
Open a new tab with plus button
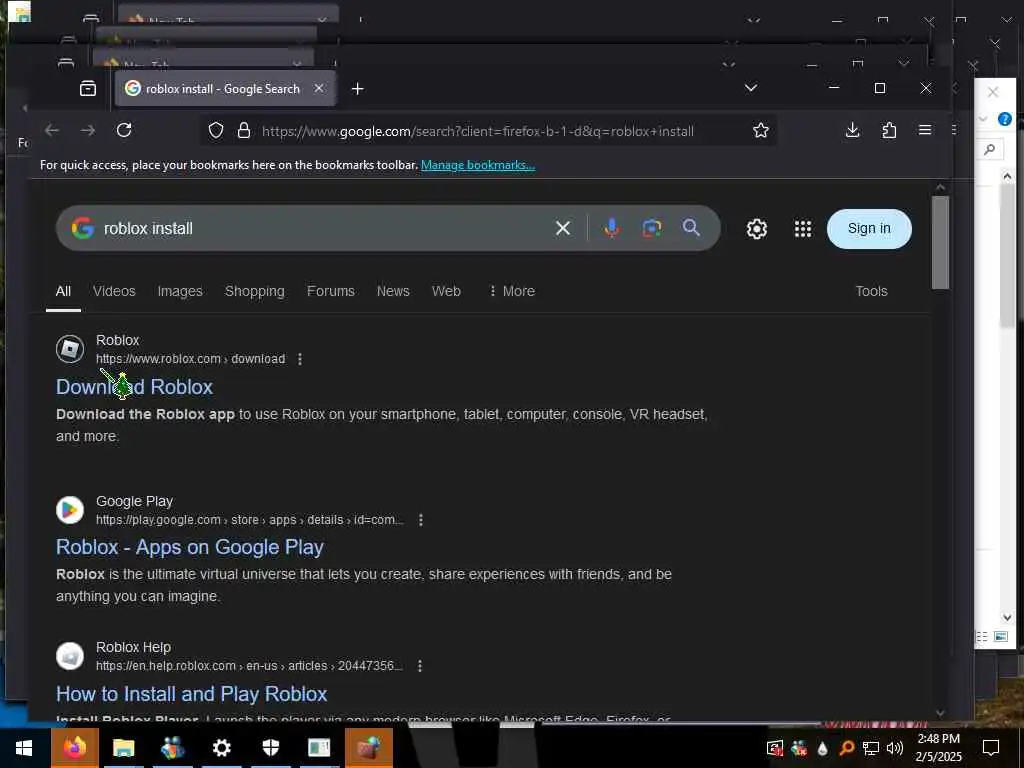tap(357, 88)
